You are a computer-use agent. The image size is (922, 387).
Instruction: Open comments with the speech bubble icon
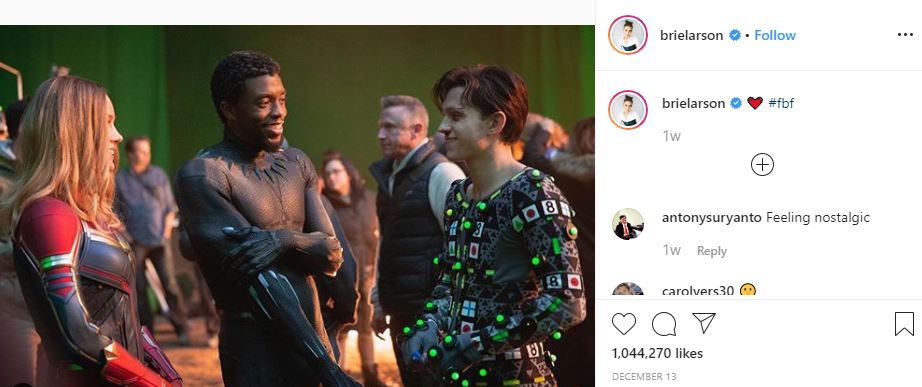pos(663,323)
